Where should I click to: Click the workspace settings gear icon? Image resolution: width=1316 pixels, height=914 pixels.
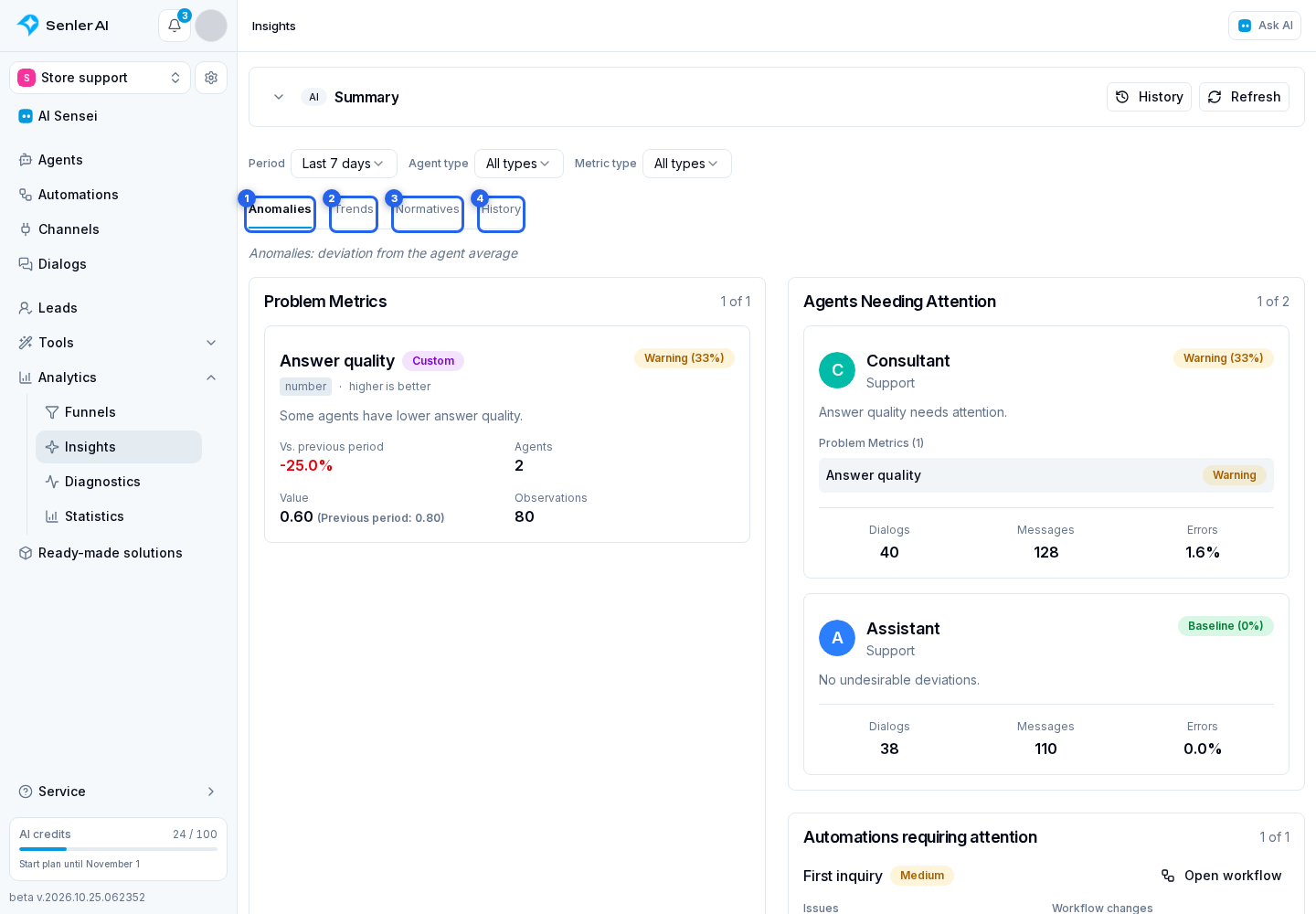[211, 78]
